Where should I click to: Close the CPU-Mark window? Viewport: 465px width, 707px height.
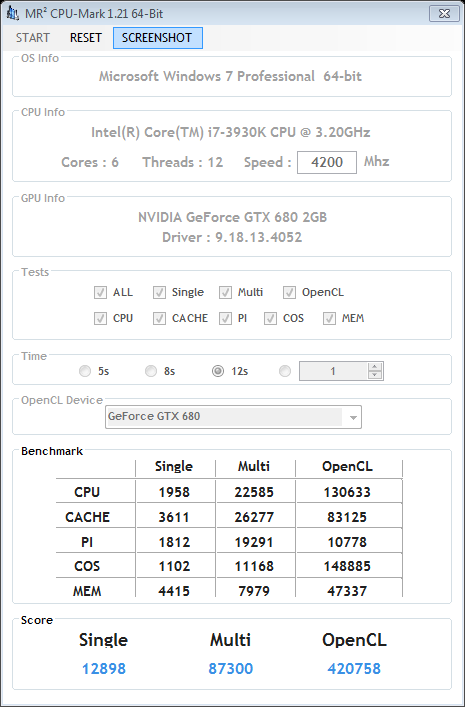[x=444, y=14]
